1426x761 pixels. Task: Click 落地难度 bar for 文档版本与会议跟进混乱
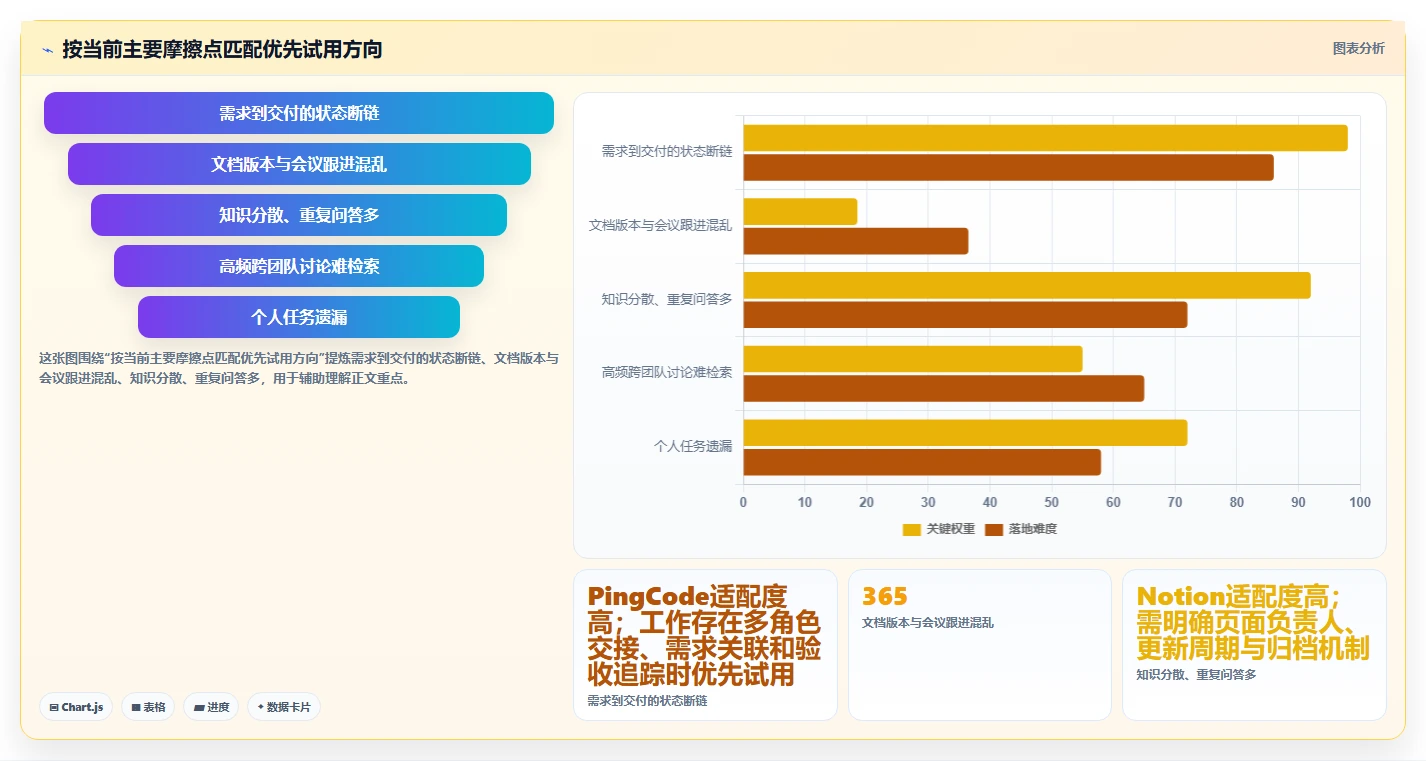tap(855, 241)
